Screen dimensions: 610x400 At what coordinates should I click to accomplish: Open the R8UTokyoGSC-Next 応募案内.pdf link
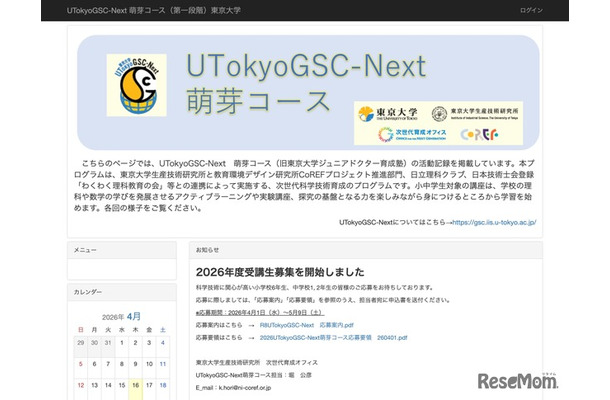[307, 325]
